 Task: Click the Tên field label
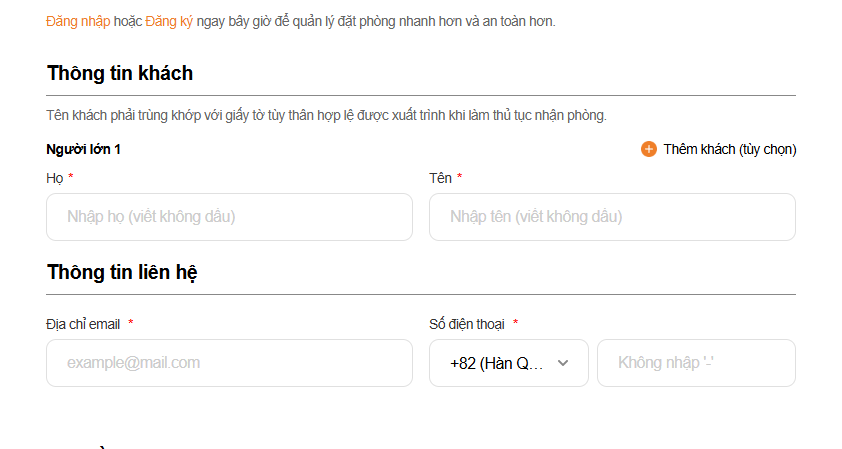tap(440, 178)
